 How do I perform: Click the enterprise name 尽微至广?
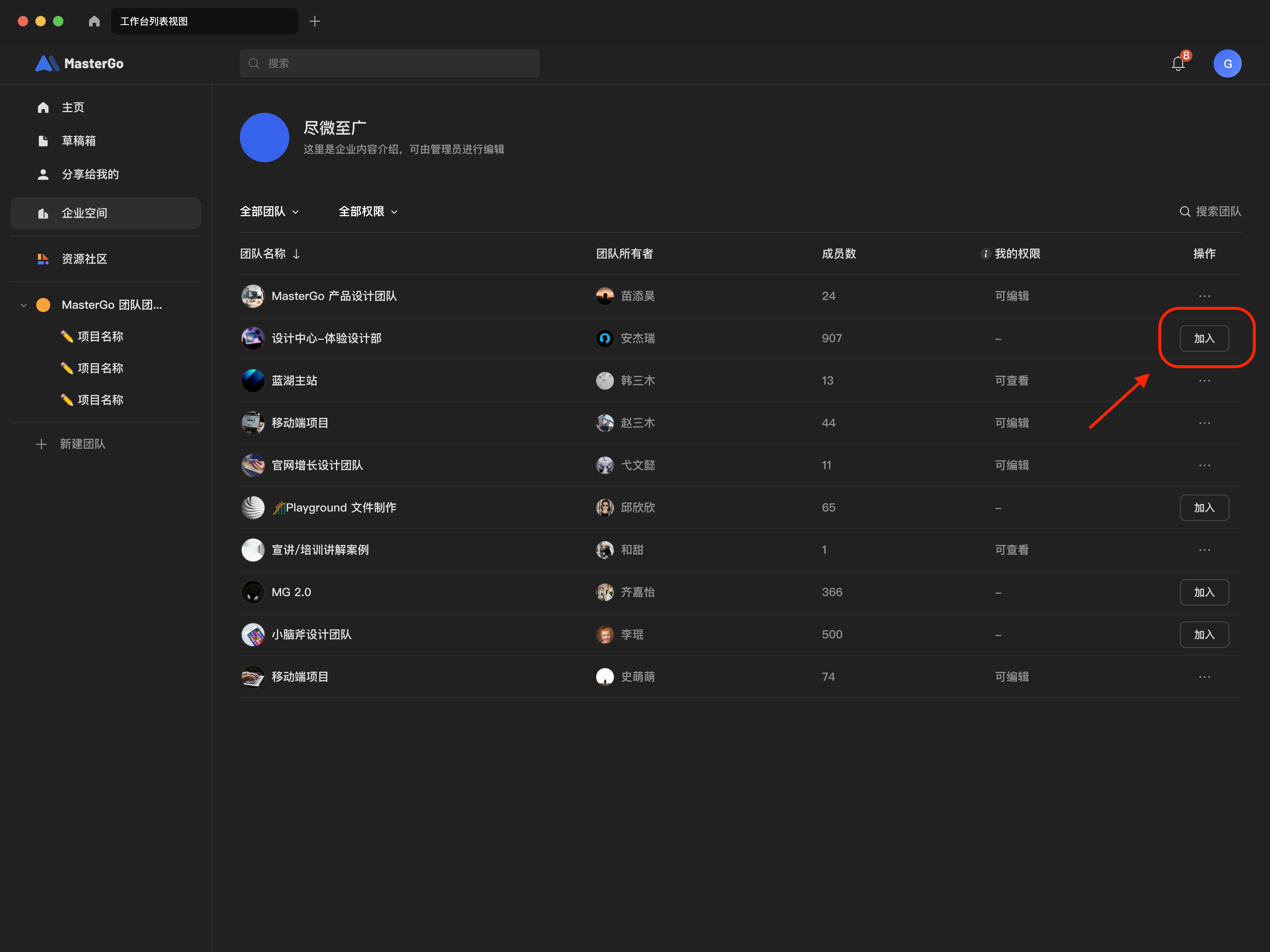pos(335,128)
